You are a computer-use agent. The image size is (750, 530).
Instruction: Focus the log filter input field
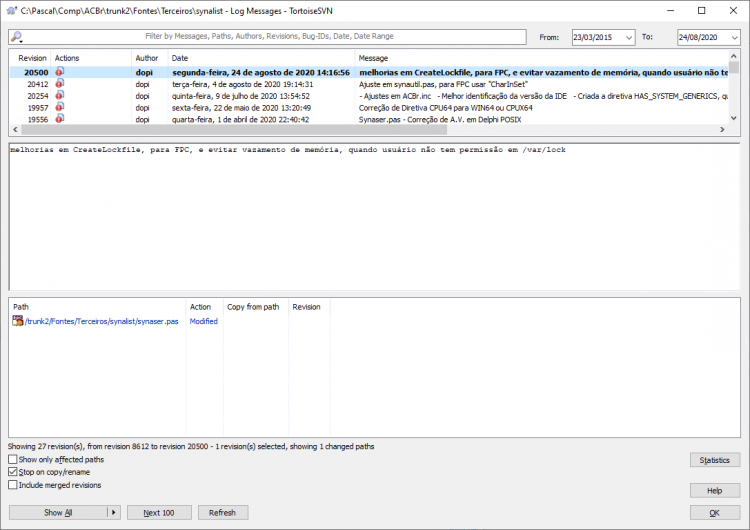coord(268,37)
